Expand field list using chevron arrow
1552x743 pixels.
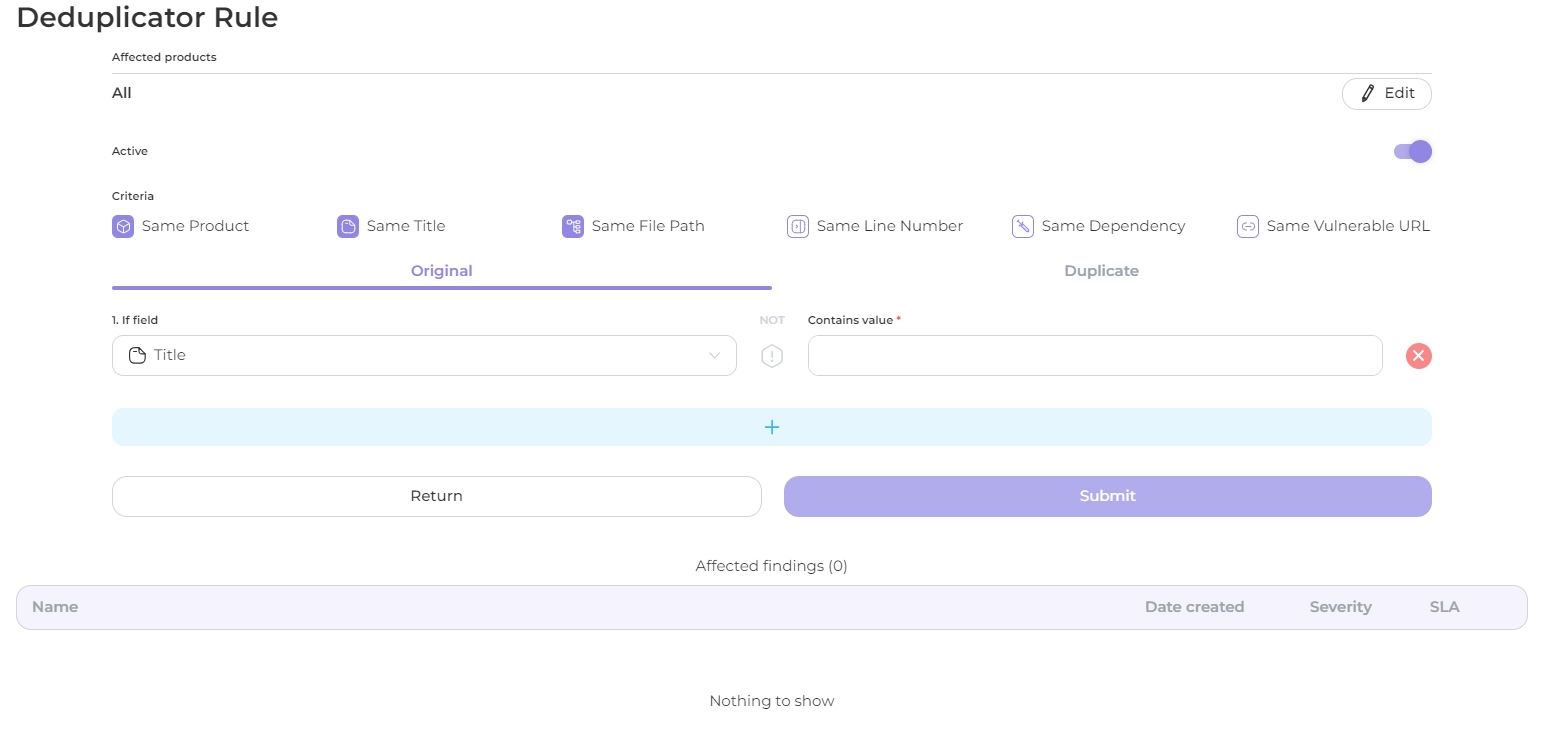(714, 356)
